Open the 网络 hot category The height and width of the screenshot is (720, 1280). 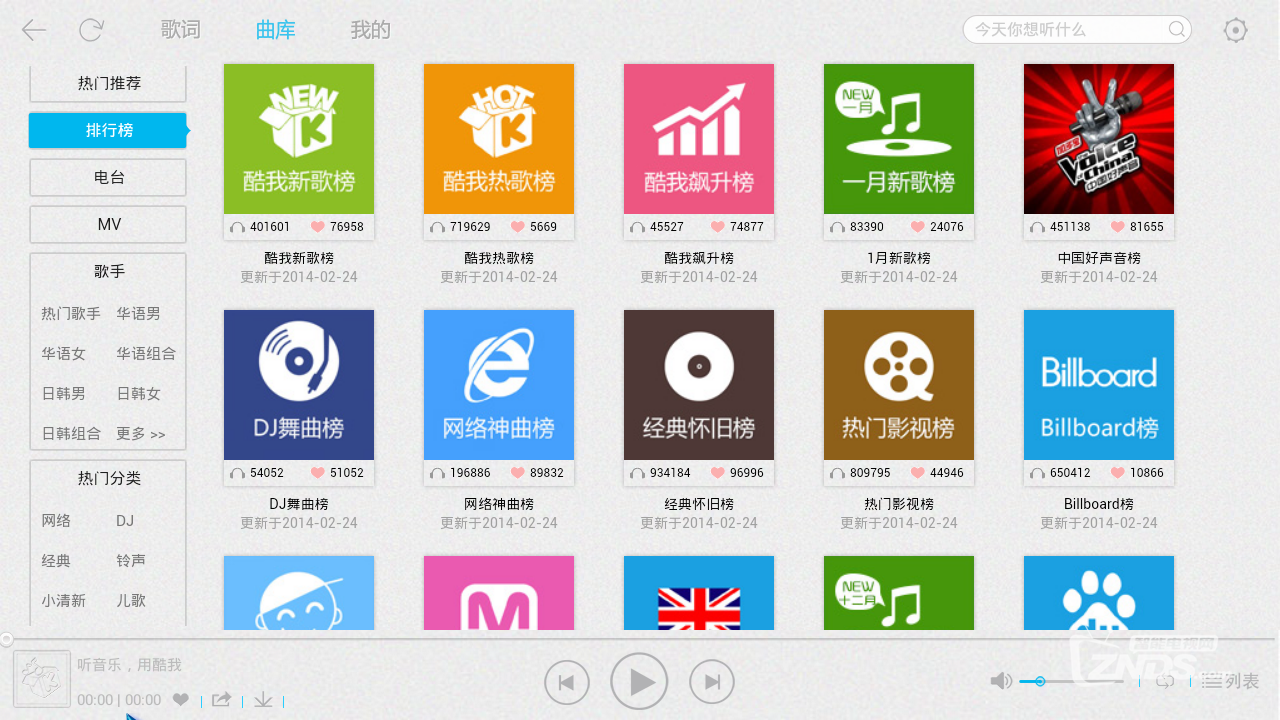pyautogui.click(x=56, y=521)
